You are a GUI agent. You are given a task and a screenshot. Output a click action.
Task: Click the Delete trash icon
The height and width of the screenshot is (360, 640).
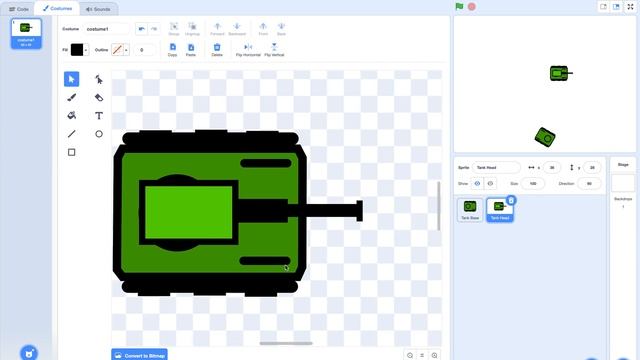click(x=217, y=50)
